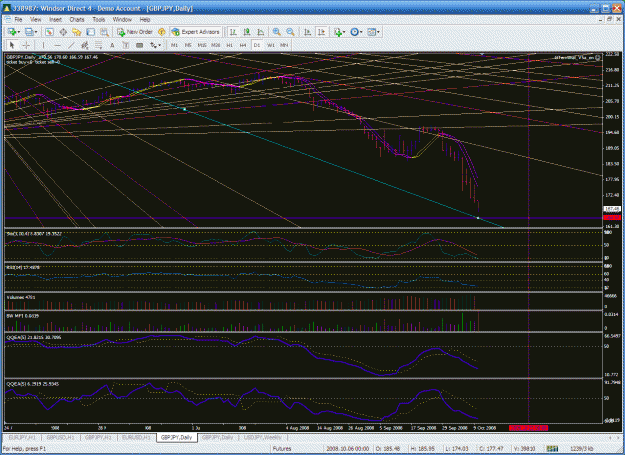Launch the MetaEditor

pos(162,32)
